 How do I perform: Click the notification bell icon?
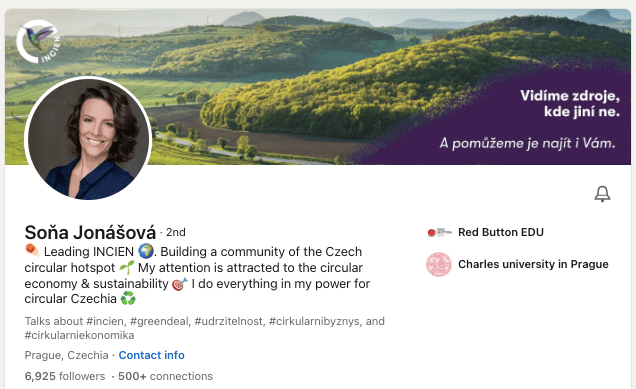pyautogui.click(x=602, y=194)
